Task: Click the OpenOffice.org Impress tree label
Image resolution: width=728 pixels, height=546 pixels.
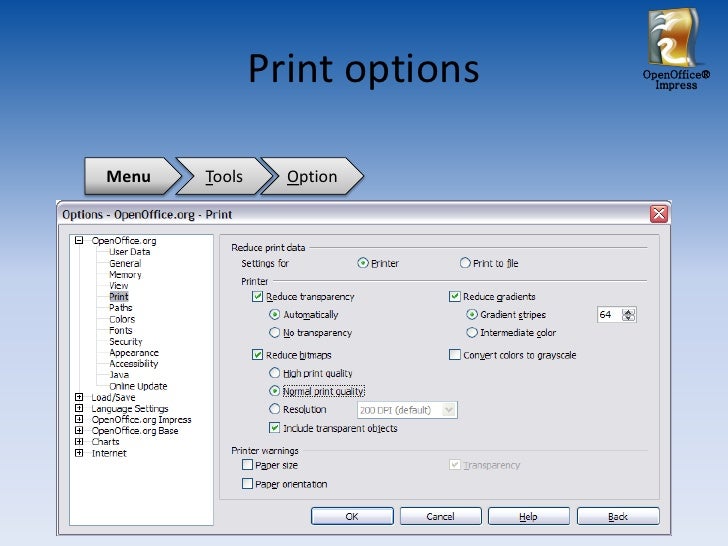Action: click(141, 420)
